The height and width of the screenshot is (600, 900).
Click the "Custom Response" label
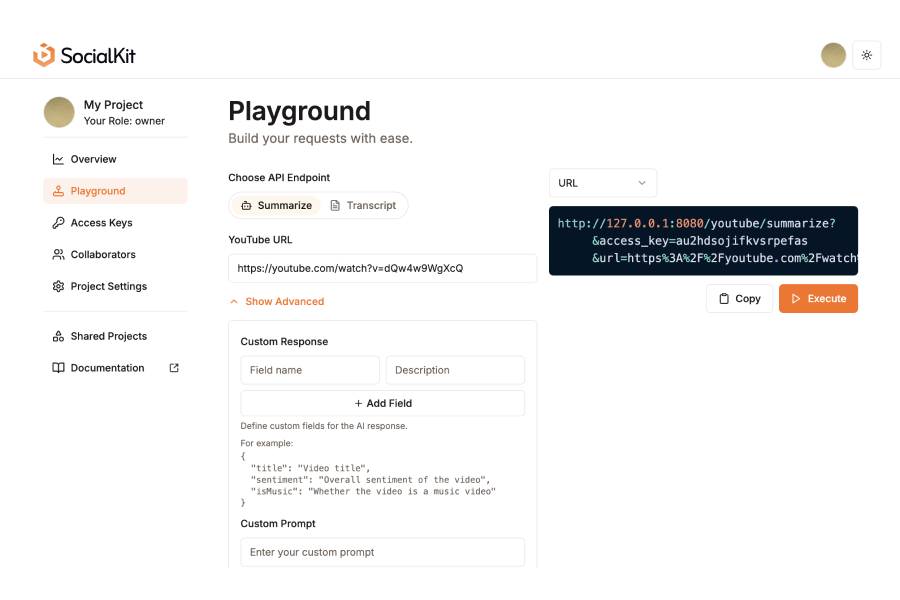coord(284,342)
